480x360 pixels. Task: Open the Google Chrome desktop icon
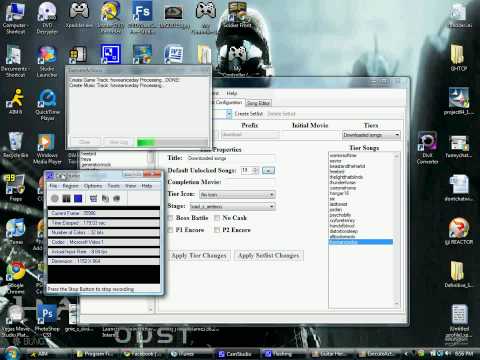[x=16, y=277]
